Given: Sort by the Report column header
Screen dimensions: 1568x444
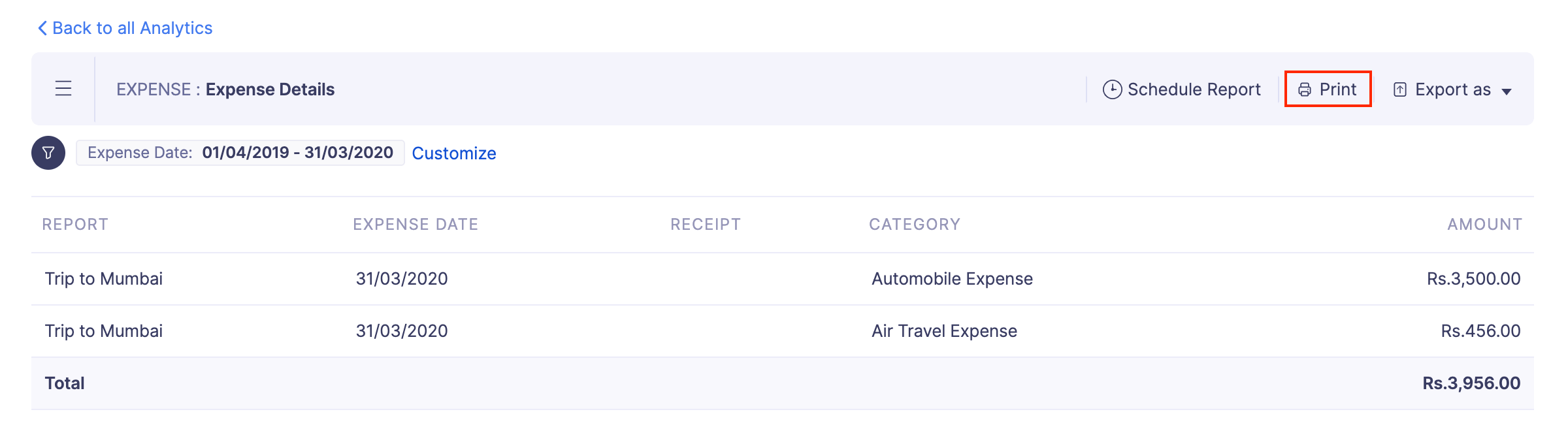Looking at the screenshot, I should (x=75, y=225).
